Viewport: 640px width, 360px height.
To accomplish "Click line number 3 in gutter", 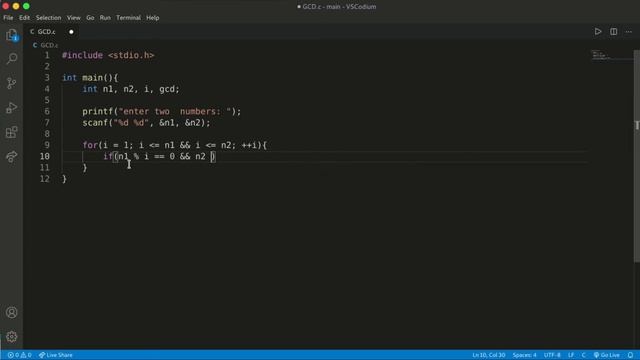I will coord(47,78).
